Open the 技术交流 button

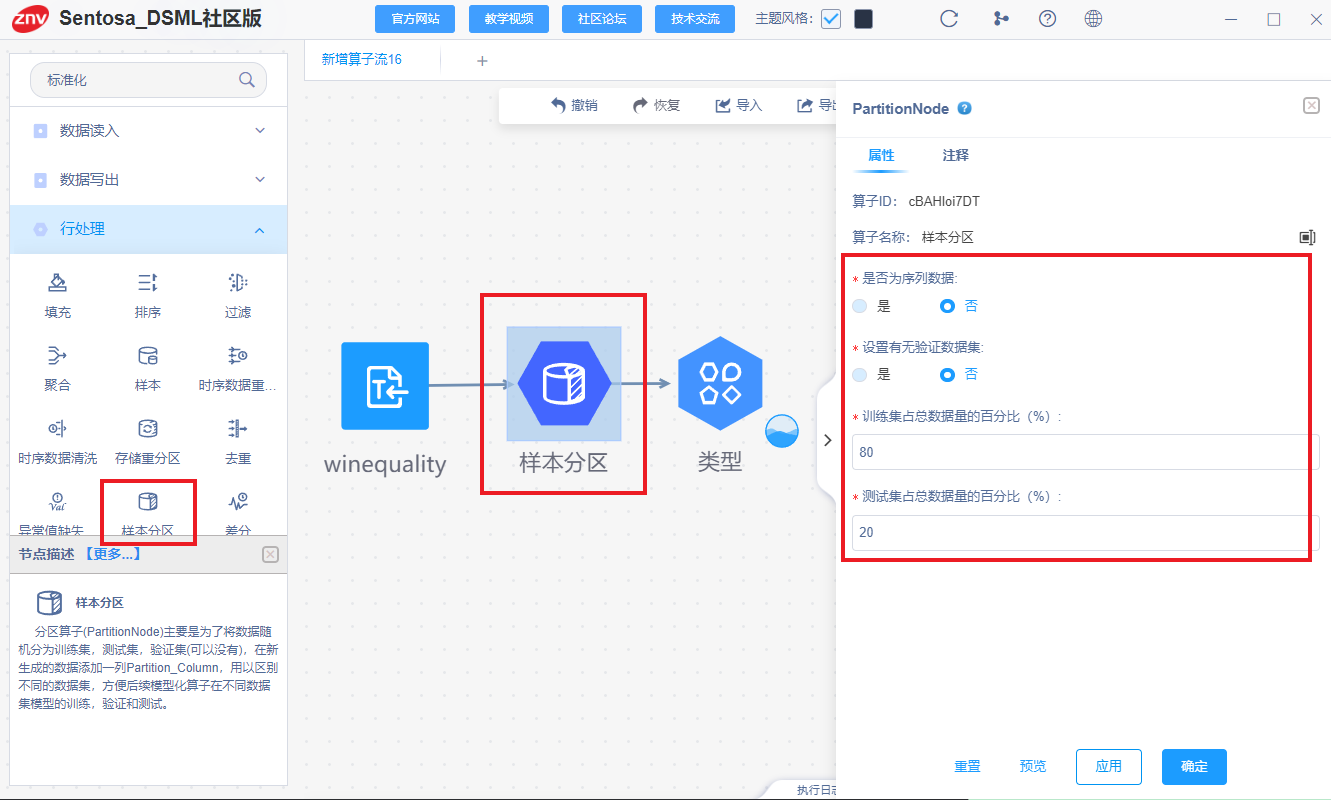tap(695, 19)
